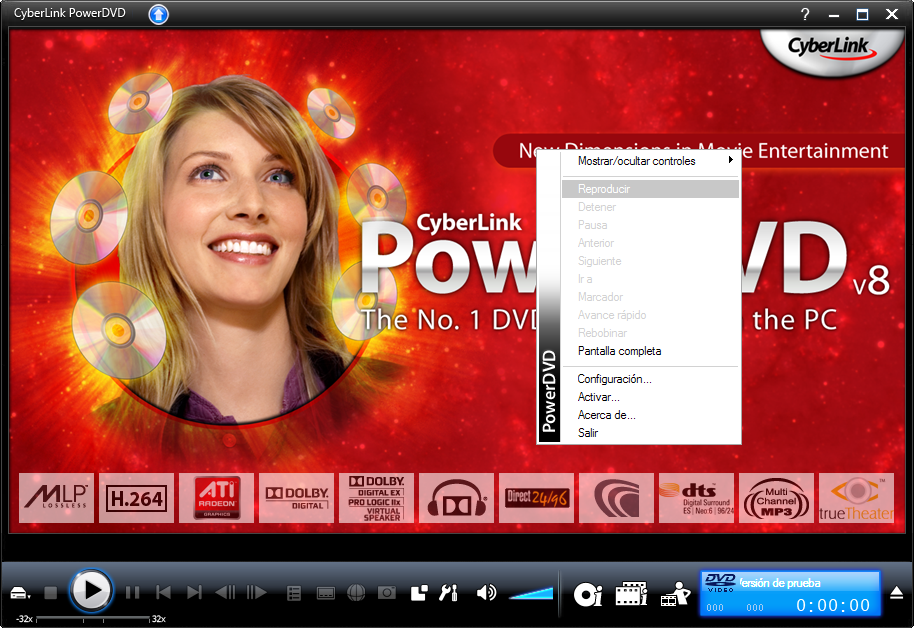Click the large Play button

[91, 590]
